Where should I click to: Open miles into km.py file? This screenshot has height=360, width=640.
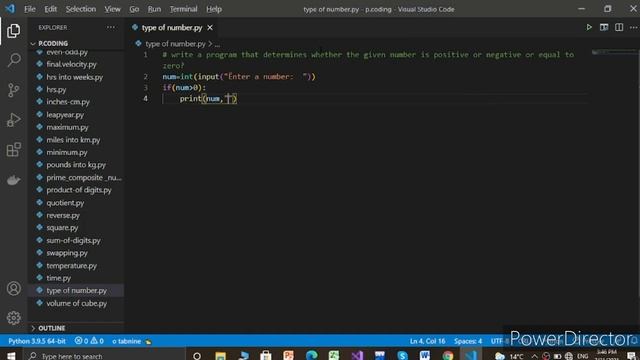(x=73, y=140)
